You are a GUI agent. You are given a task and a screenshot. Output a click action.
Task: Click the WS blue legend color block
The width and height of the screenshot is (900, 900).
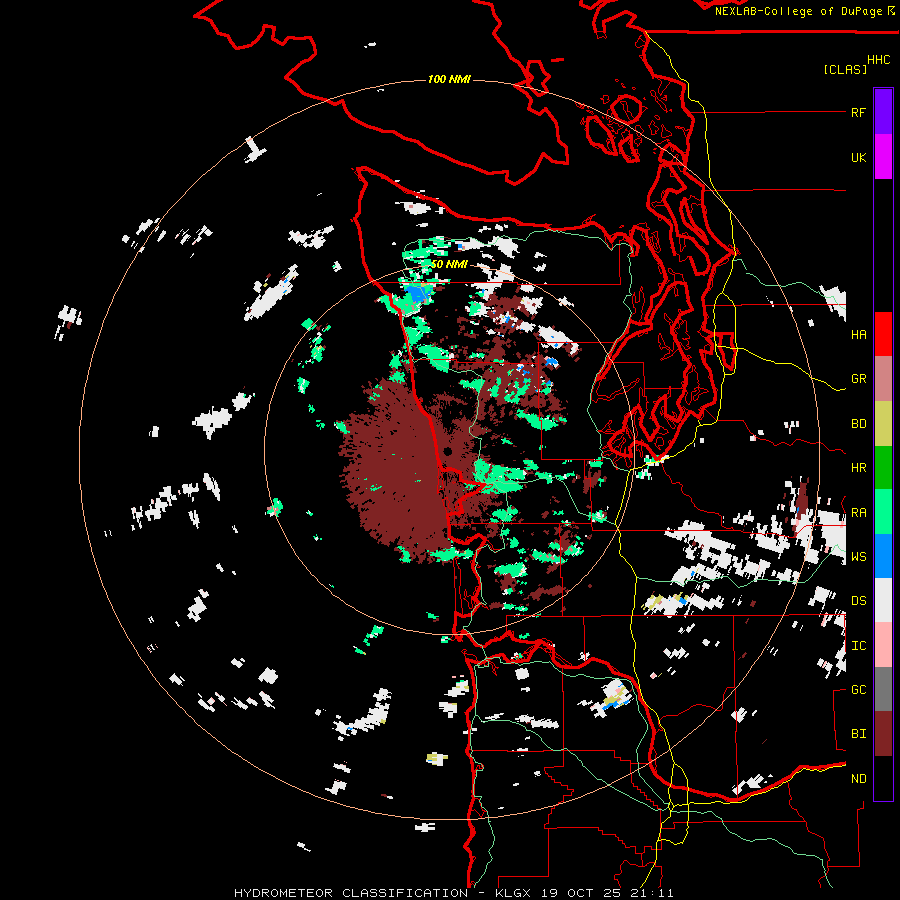(883, 556)
